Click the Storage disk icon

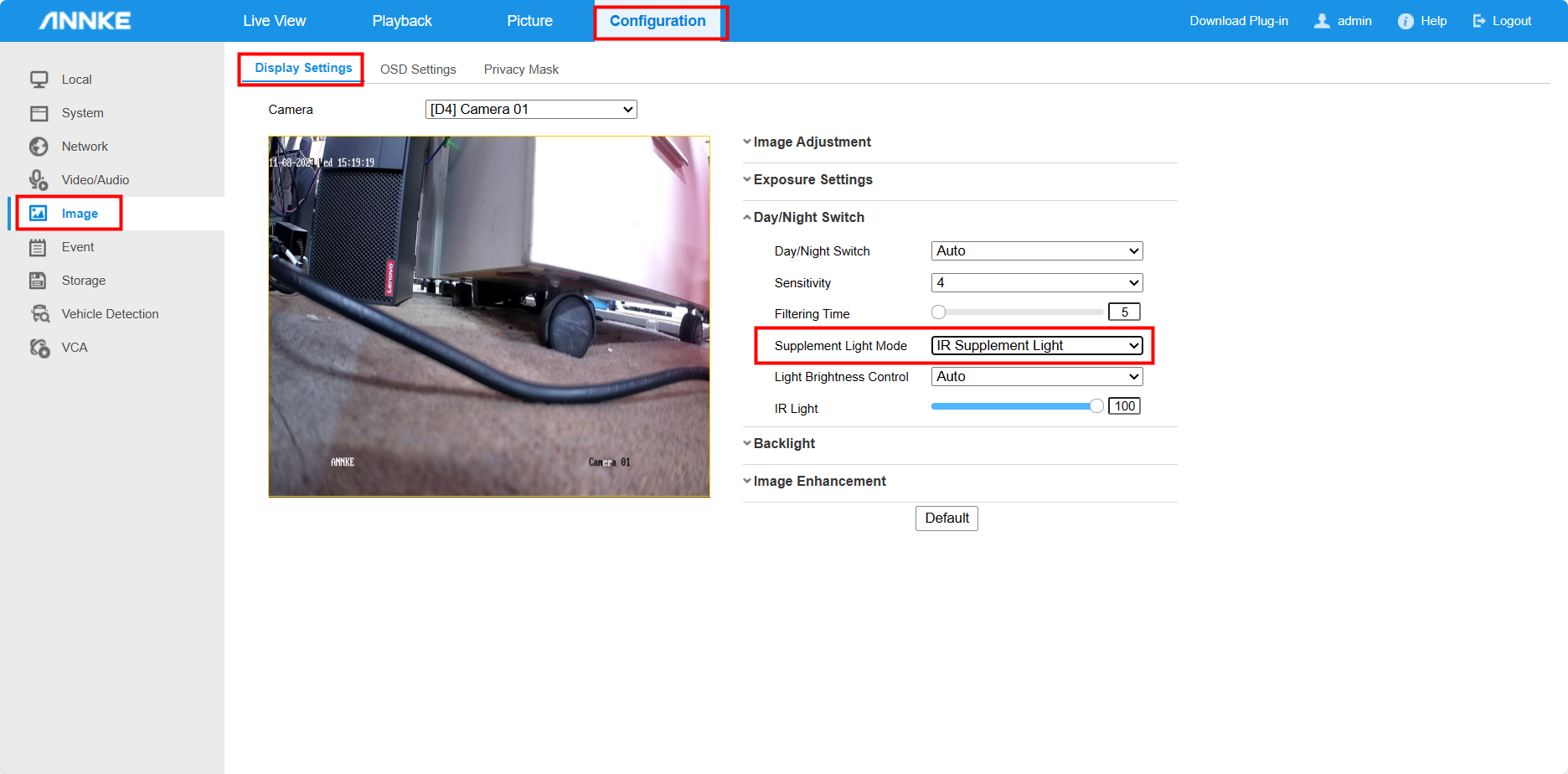point(39,281)
